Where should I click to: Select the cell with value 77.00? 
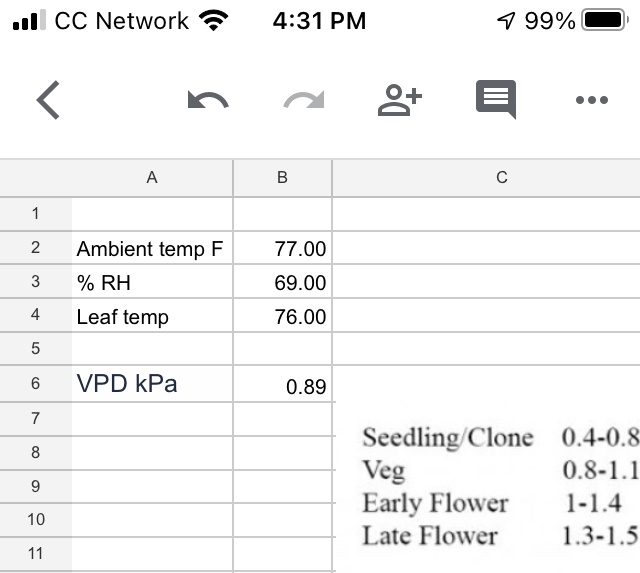(x=282, y=248)
